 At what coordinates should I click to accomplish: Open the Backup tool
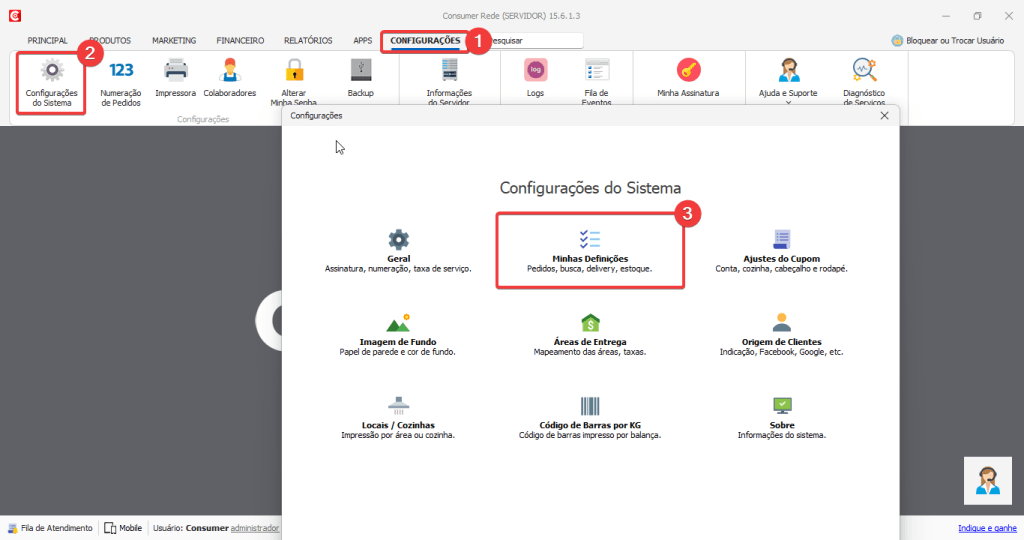coord(360,72)
